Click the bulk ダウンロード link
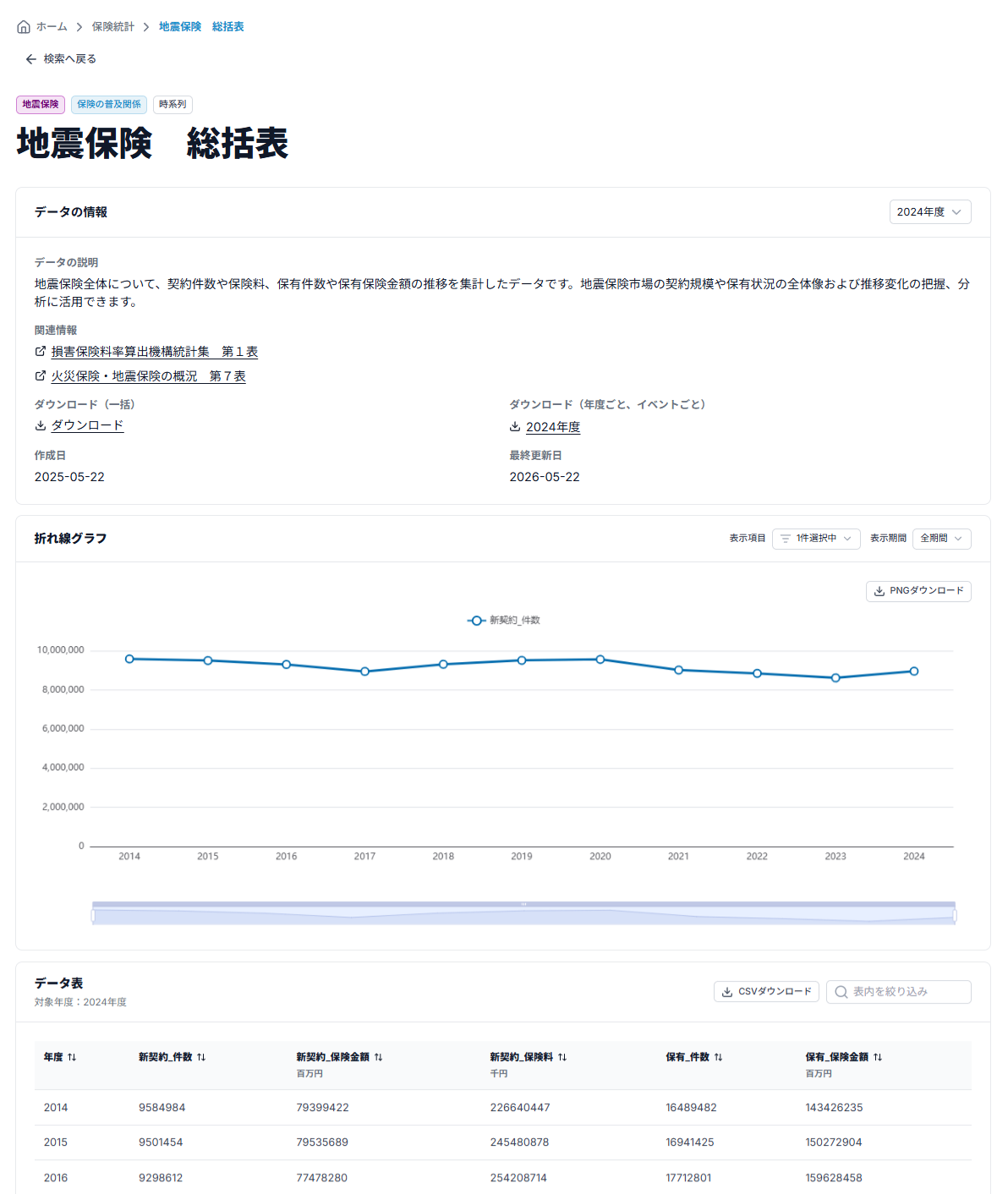1008x1194 pixels. (x=88, y=425)
